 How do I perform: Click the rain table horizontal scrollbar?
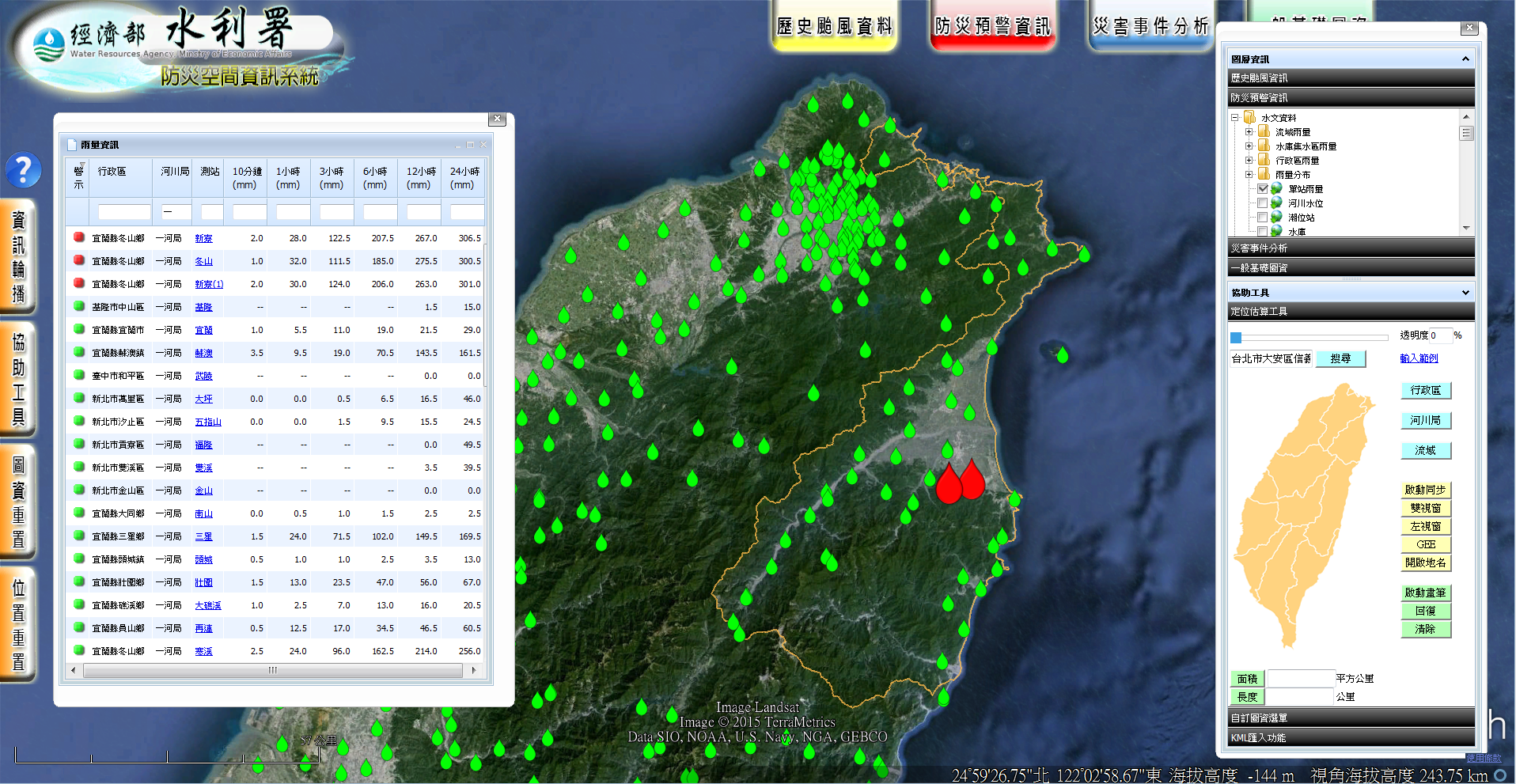tap(273, 670)
